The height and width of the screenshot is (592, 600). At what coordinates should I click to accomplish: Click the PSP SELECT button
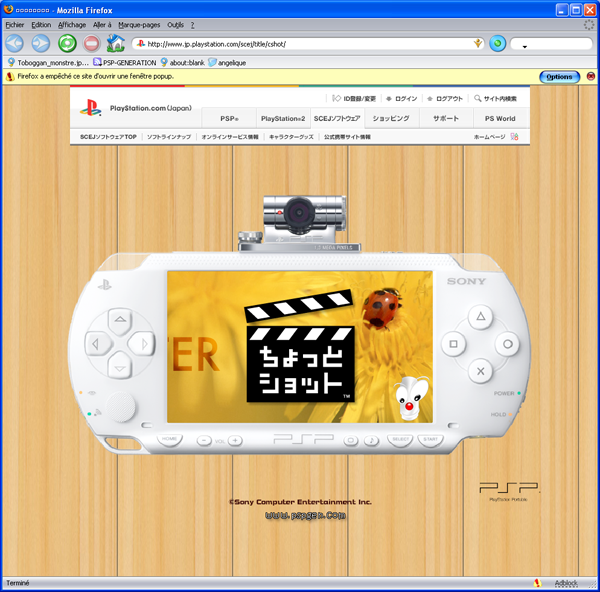[401, 440]
